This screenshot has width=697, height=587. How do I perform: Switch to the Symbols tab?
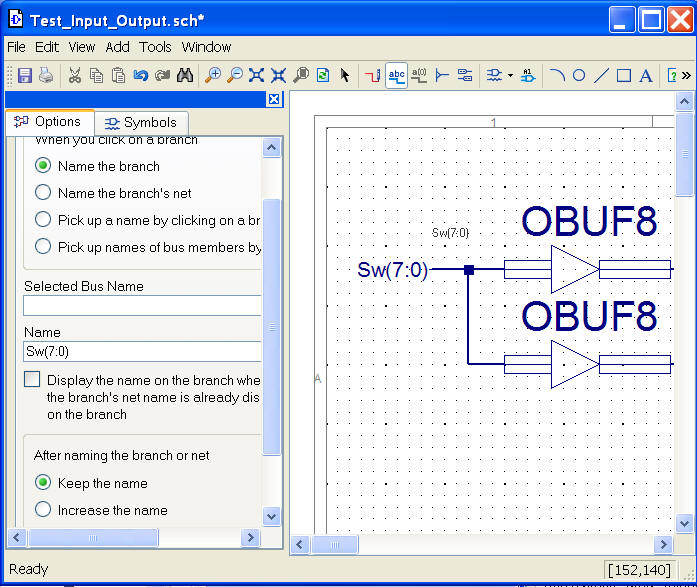pos(141,123)
